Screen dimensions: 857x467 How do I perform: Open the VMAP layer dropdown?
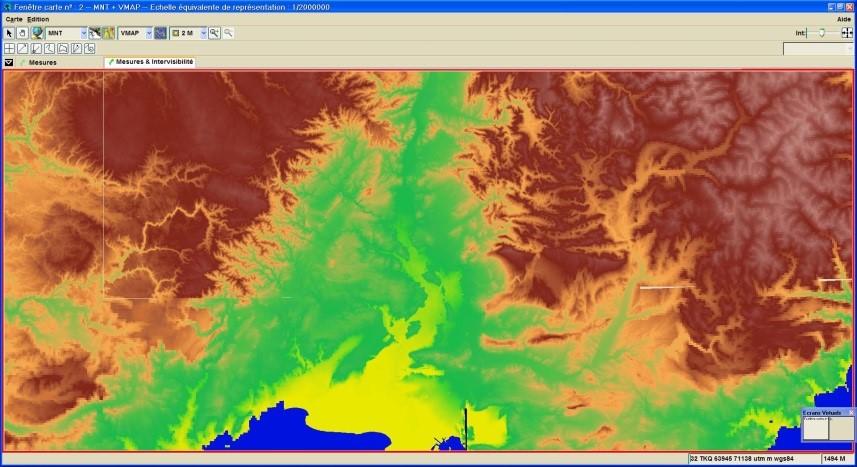point(149,33)
